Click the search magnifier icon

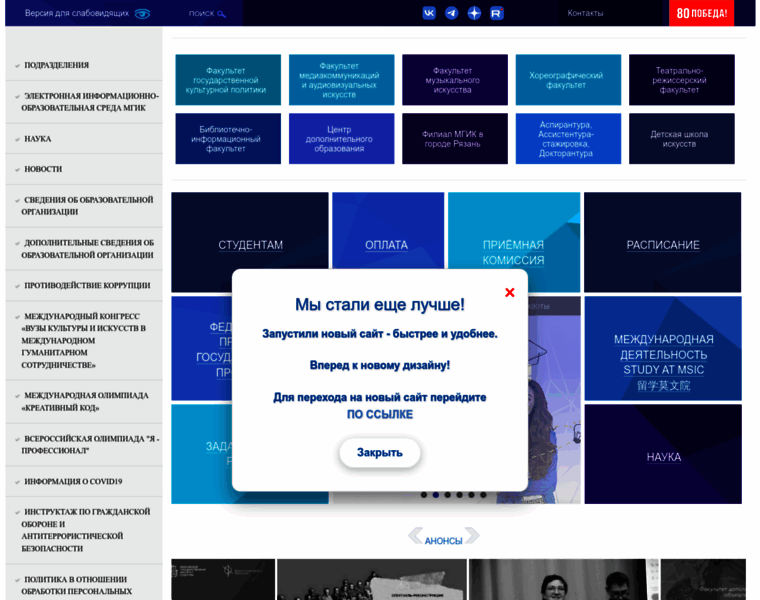(222, 14)
